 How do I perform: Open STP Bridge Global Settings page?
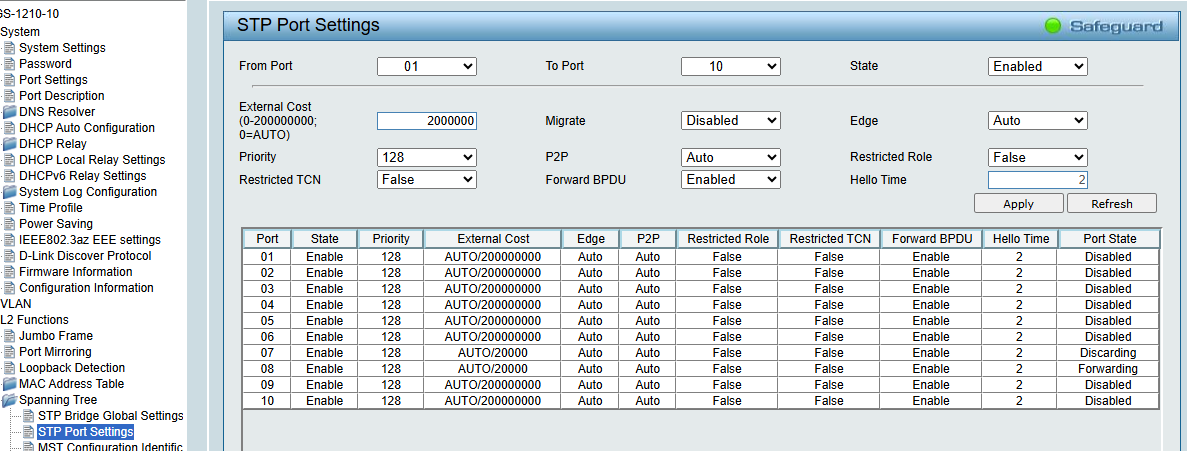click(110, 416)
